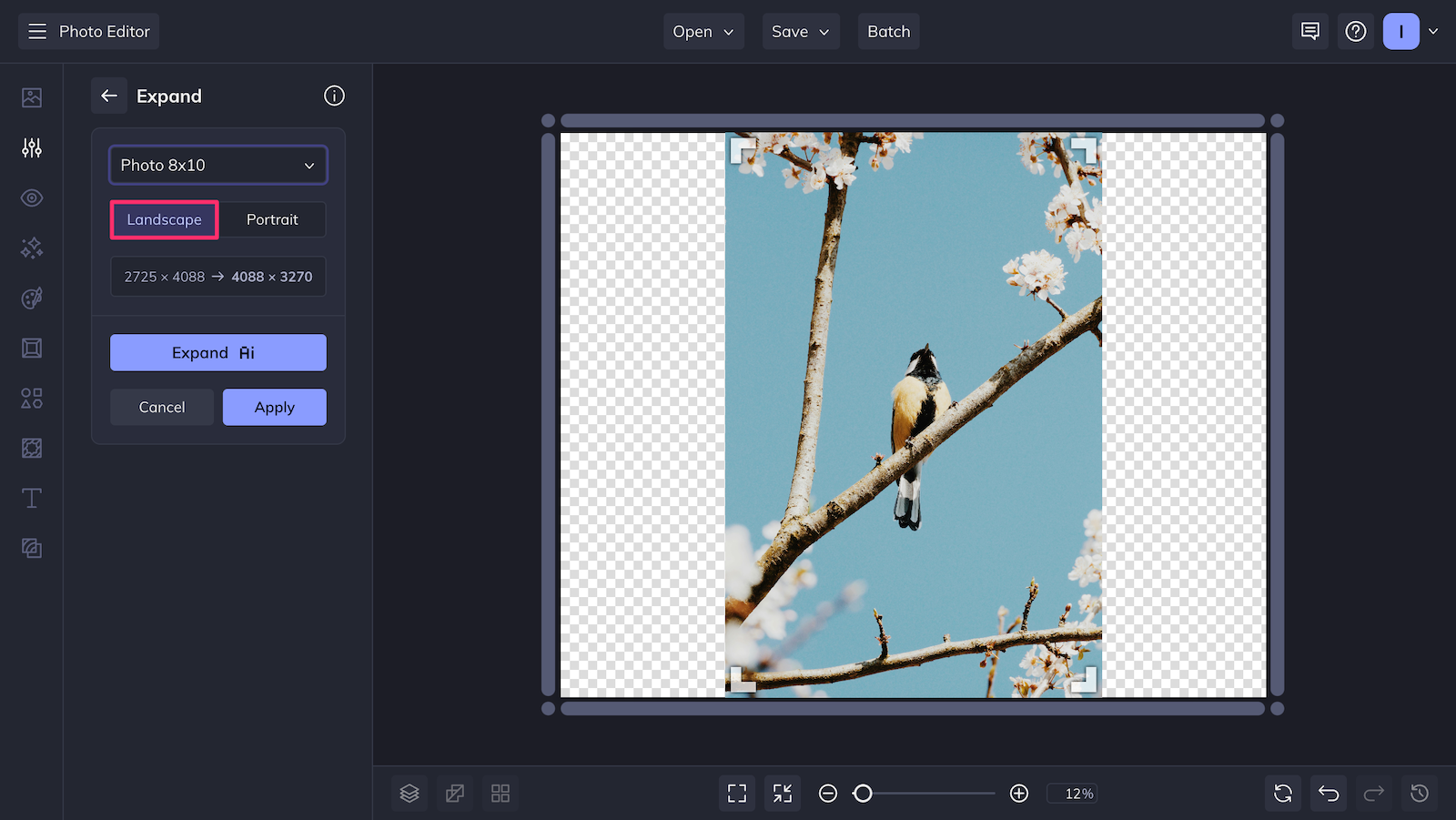The width and height of the screenshot is (1456, 820).
Task: Open the hamburger menu next to Photo Editor
Action: click(x=36, y=30)
